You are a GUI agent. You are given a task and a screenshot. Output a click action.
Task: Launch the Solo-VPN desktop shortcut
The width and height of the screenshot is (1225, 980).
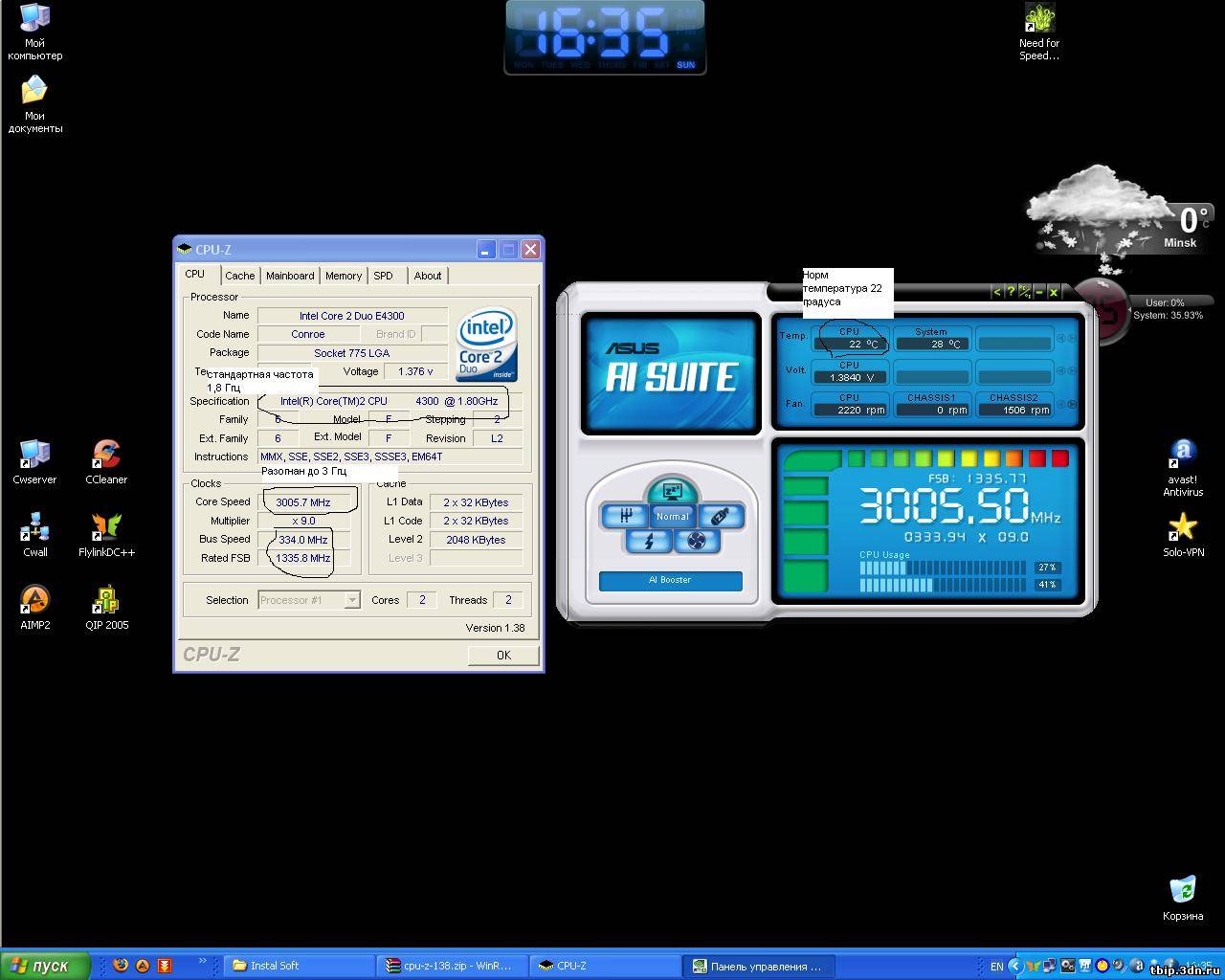1183,534
